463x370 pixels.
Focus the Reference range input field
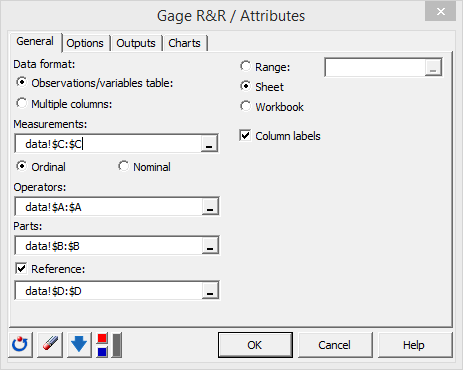[x=108, y=291]
